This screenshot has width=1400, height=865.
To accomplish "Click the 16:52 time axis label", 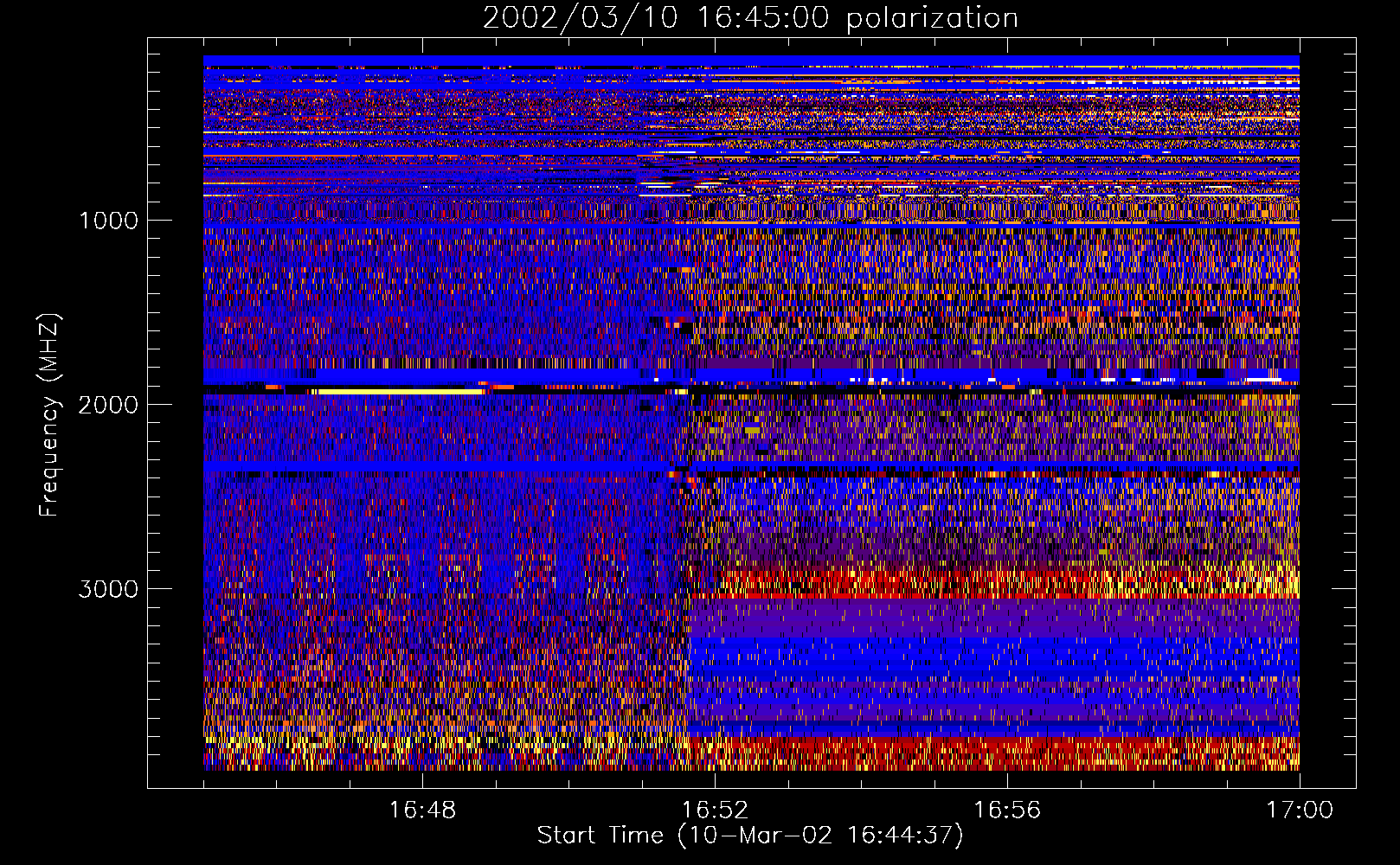I will pyautogui.click(x=715, y=811).
